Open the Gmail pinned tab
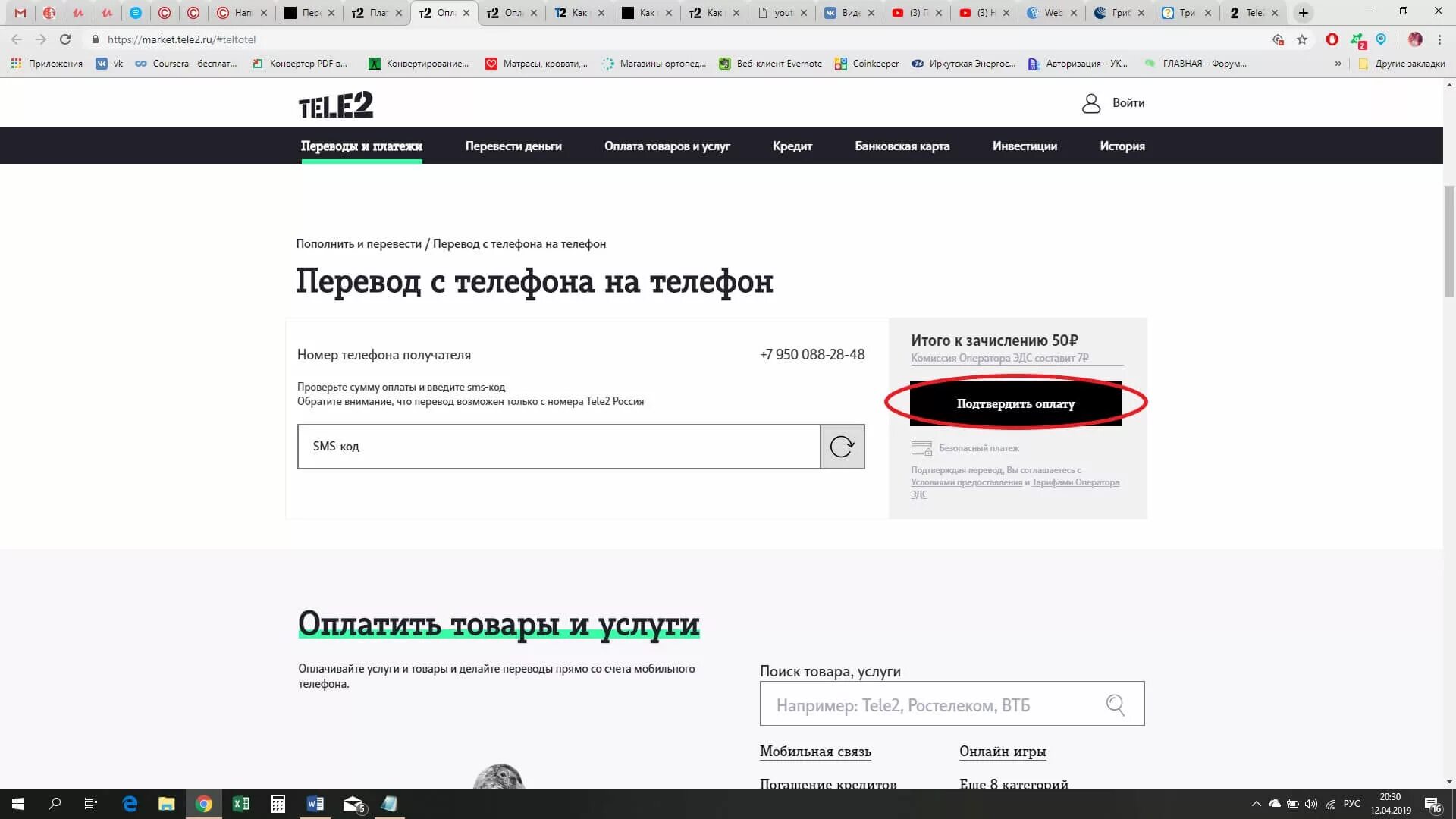The height and width of the screenshot is (819, 1456). click(x=20, y=13)
